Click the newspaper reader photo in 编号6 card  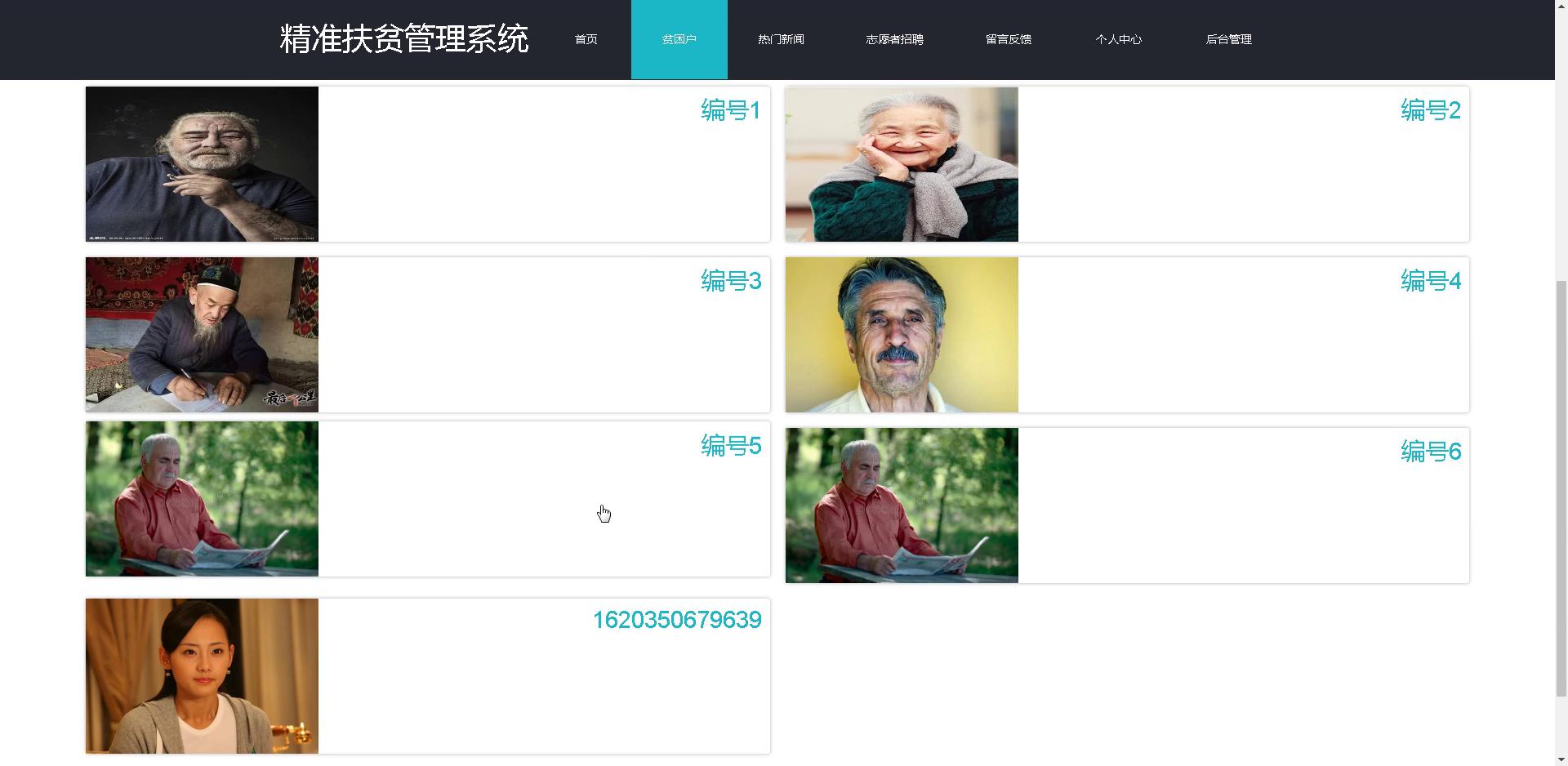click(x=902, y=505)
